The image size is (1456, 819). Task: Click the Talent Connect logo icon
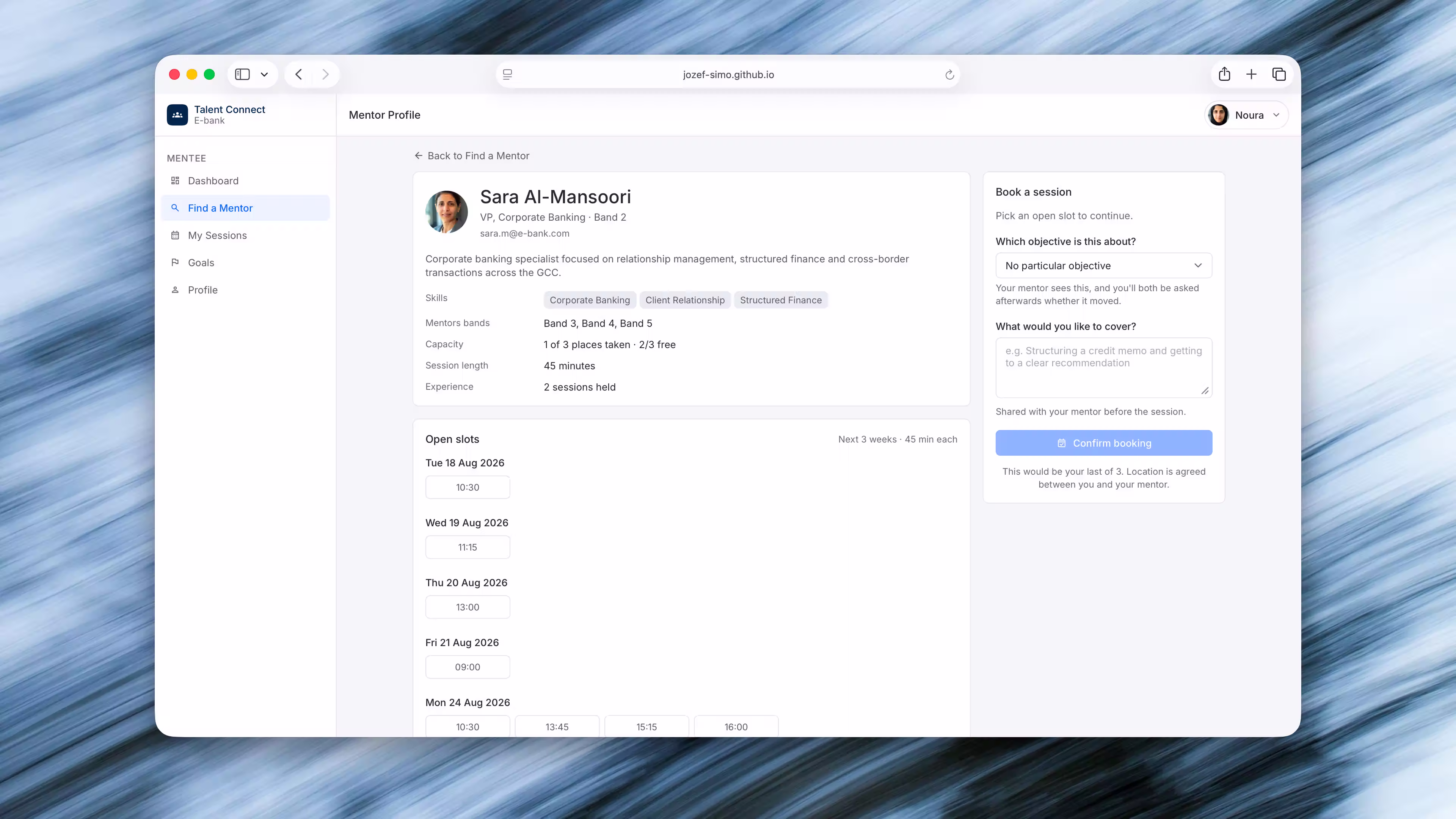(x=177, y=115)
